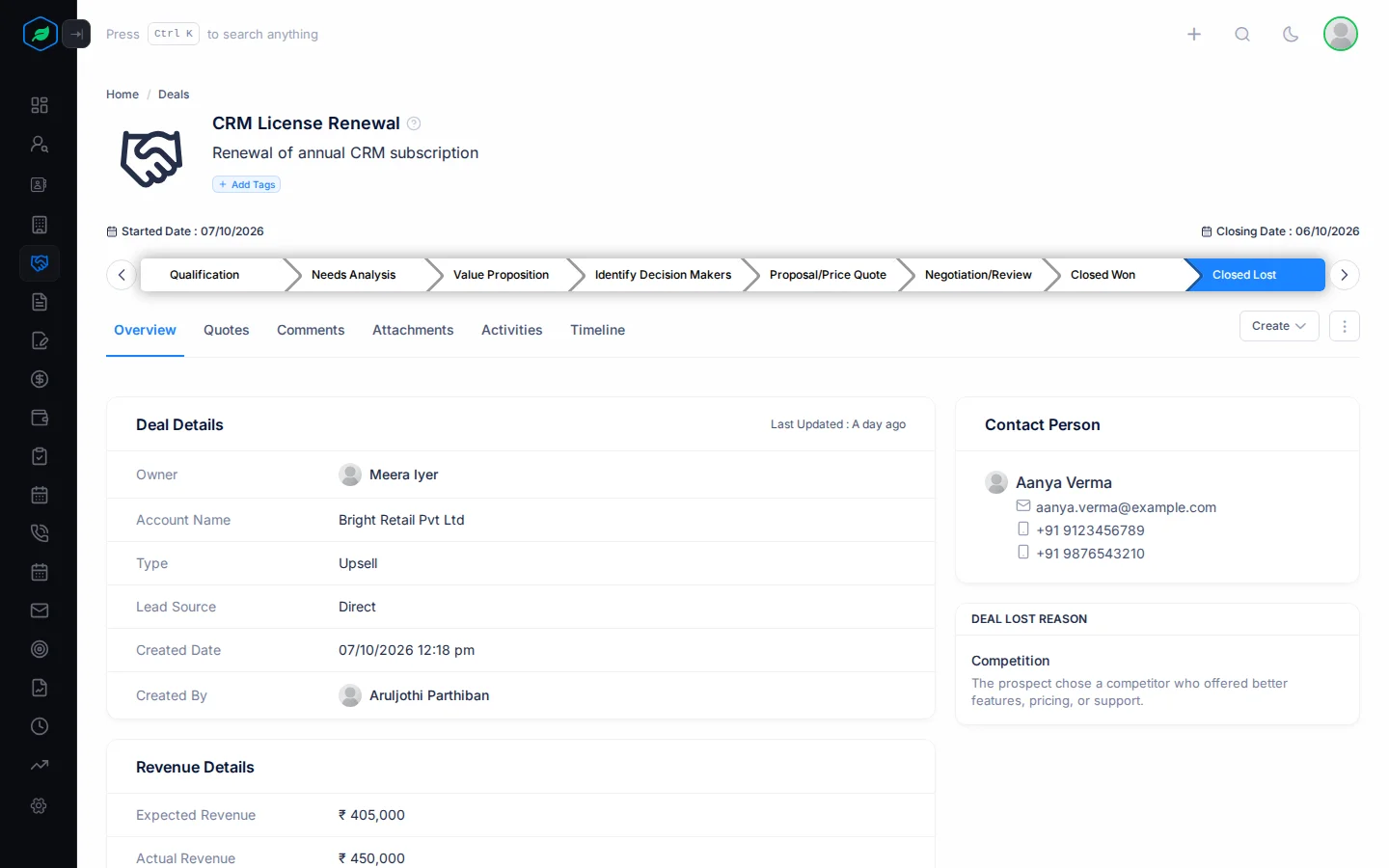Viewport: 1389px width, 868px height.
Task: Open the document lines sidebar icon
Action: (40, 302)
